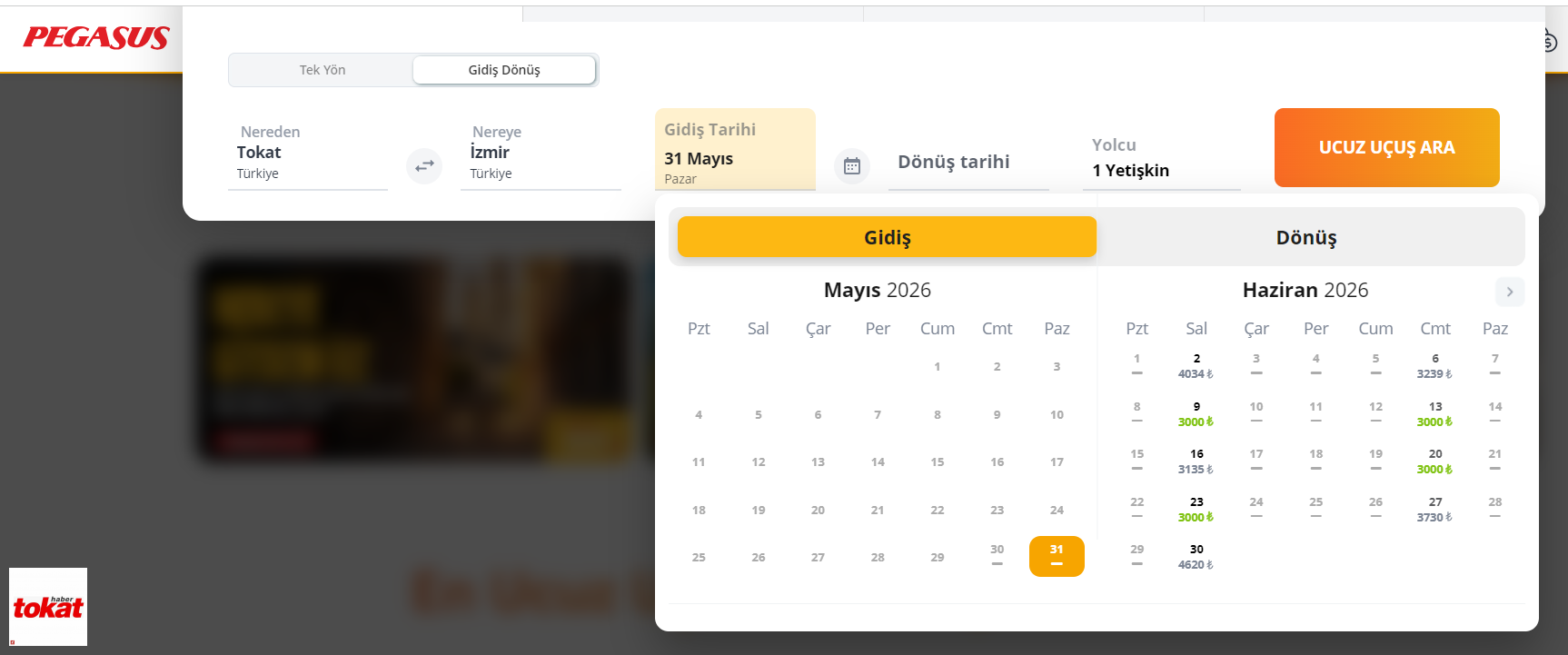Choose 9 Haziran at 3000 TL
1568x655 pixels.
1196,414
